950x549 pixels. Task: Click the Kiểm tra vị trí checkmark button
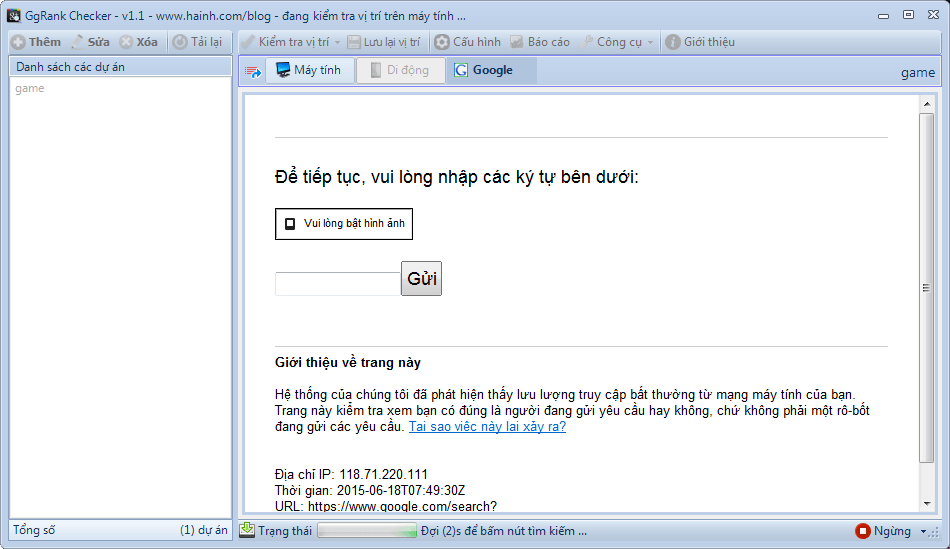coord(285,42)
